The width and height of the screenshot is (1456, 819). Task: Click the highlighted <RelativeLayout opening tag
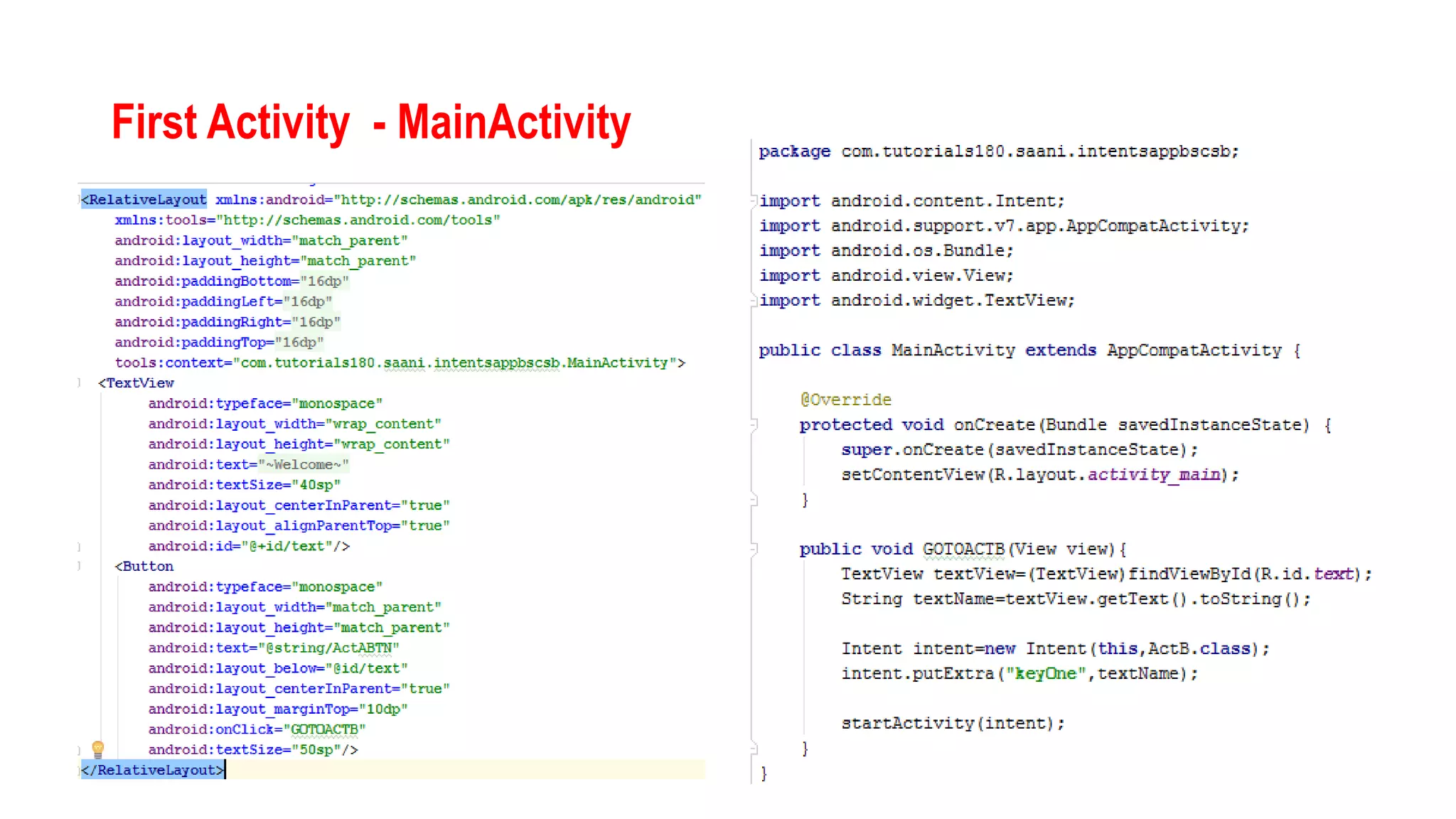pos(144,199)
